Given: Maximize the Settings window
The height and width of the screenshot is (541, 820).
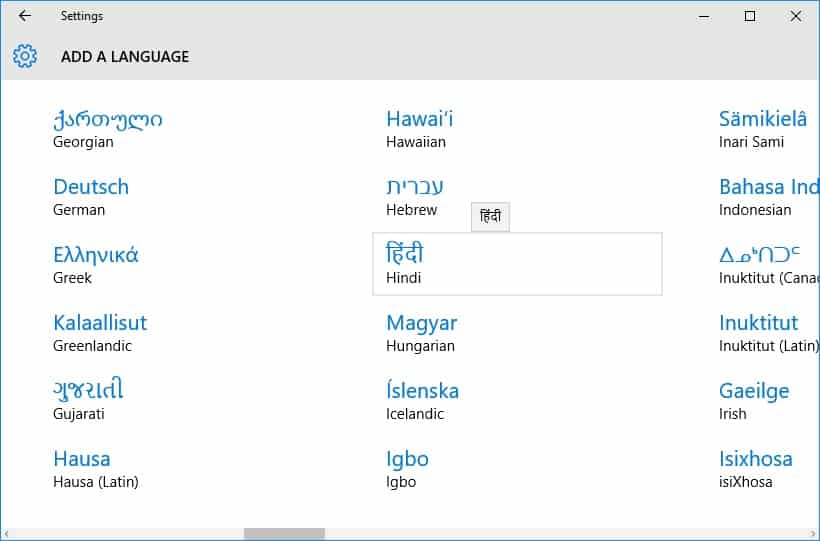Looking at the screenshot, I should [x=749, y=16].
